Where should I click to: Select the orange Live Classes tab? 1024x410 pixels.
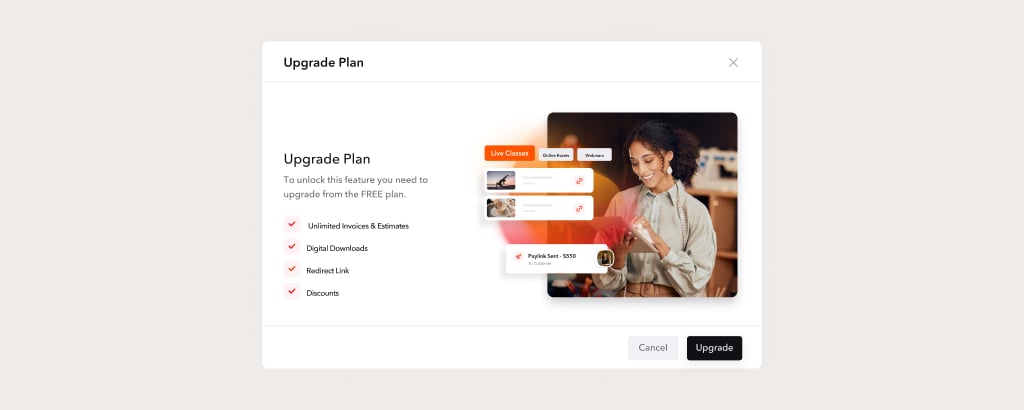click(509, 153)
